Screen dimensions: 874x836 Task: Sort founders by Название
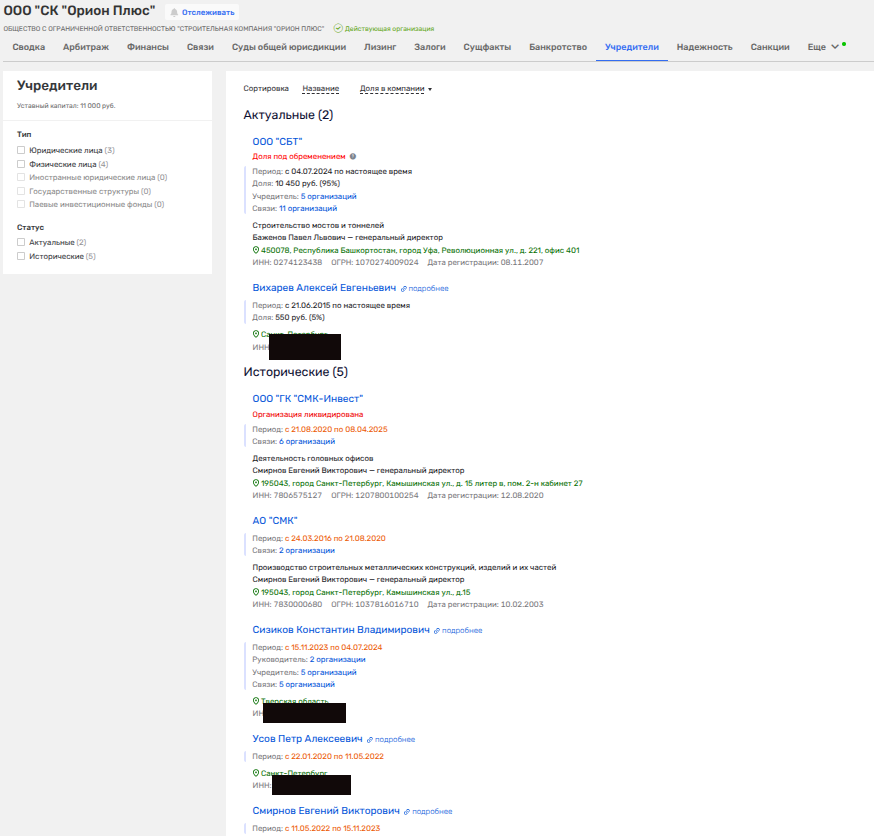click(320, 89)
